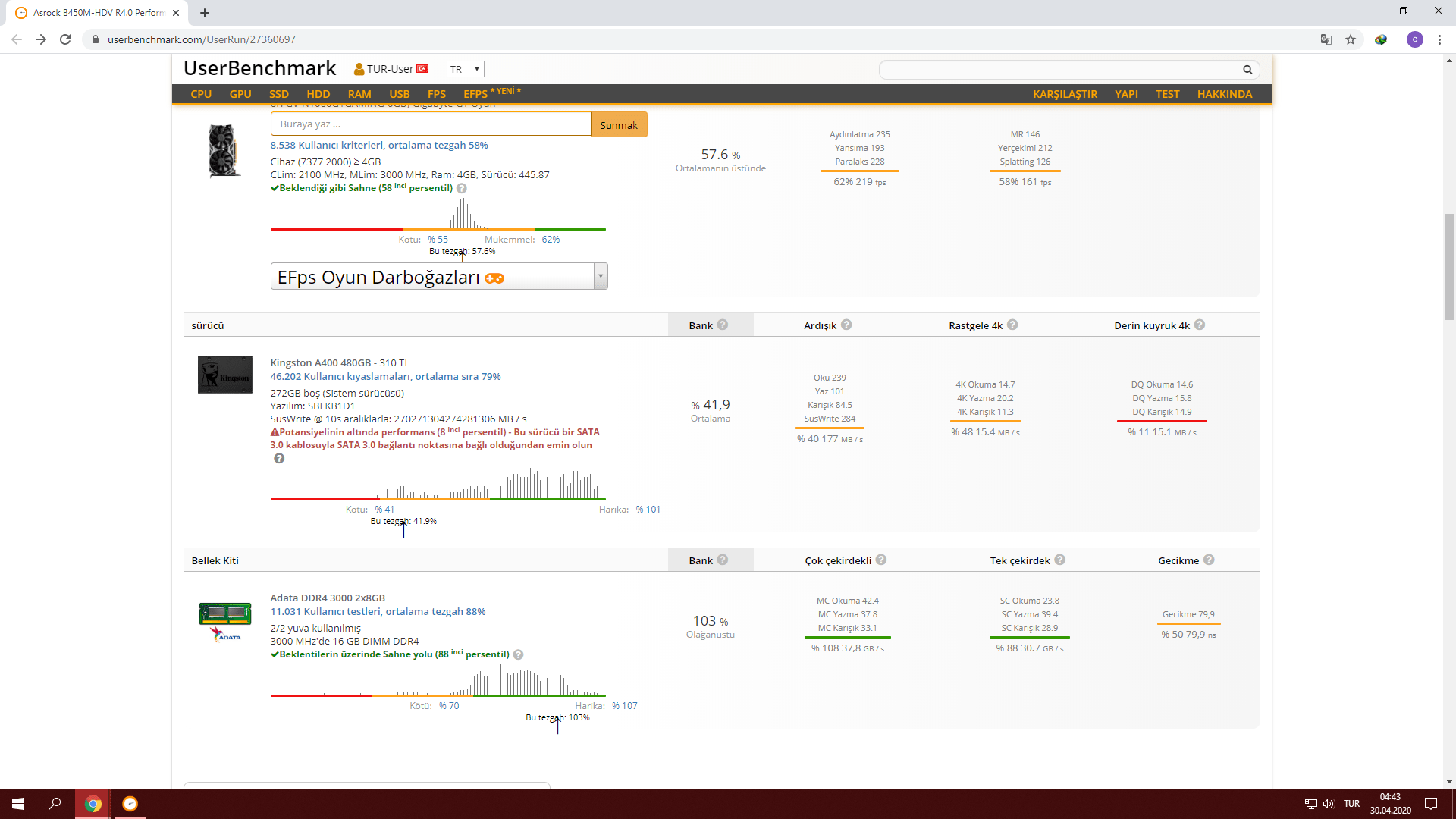Image resolution: width=1456 pixels, height=819 pixels.
Task: Open Kingston A400 46.202 kullanıcı kıyaslamaları link
Action: click(385, 376)
